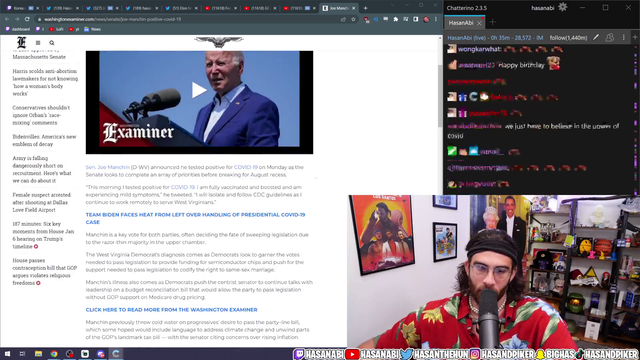The height and width of the screenshot is (360, 640).
Task: Open Harris scolds anti-abortion lawmakers story
Action: click(45, 82)
